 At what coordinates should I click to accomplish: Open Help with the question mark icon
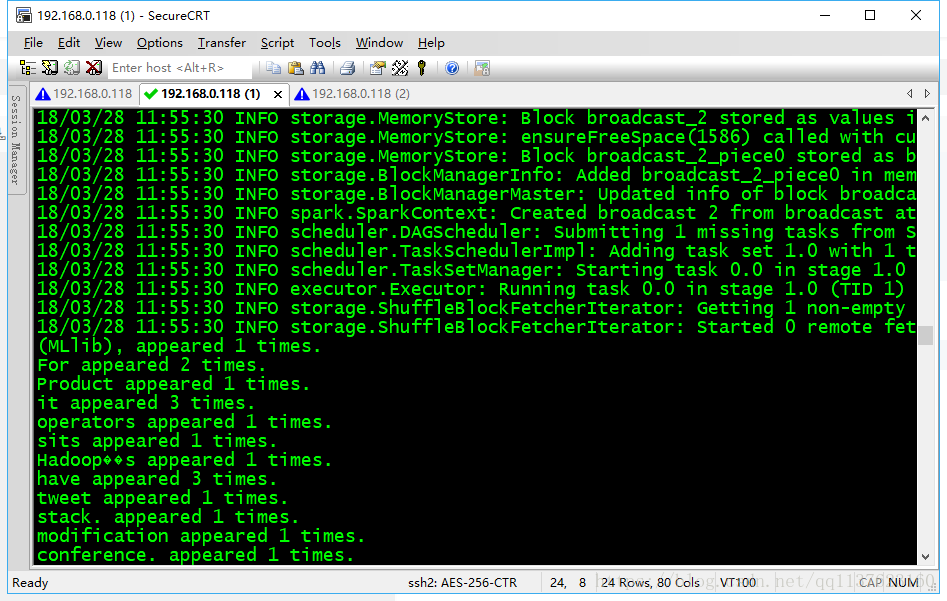pos(452,68)
